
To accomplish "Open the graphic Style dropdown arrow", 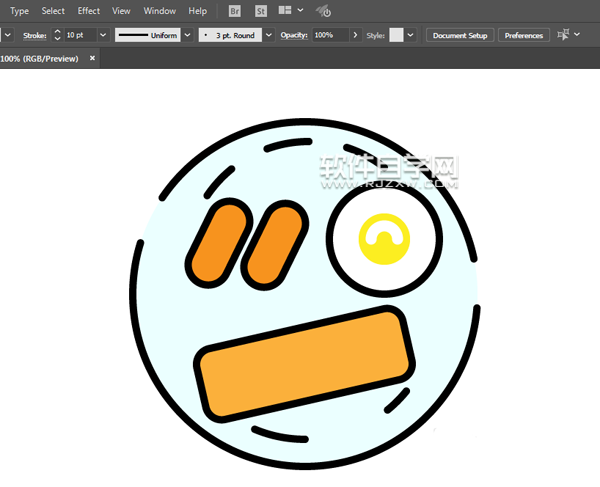I will (x=411, y=35).
